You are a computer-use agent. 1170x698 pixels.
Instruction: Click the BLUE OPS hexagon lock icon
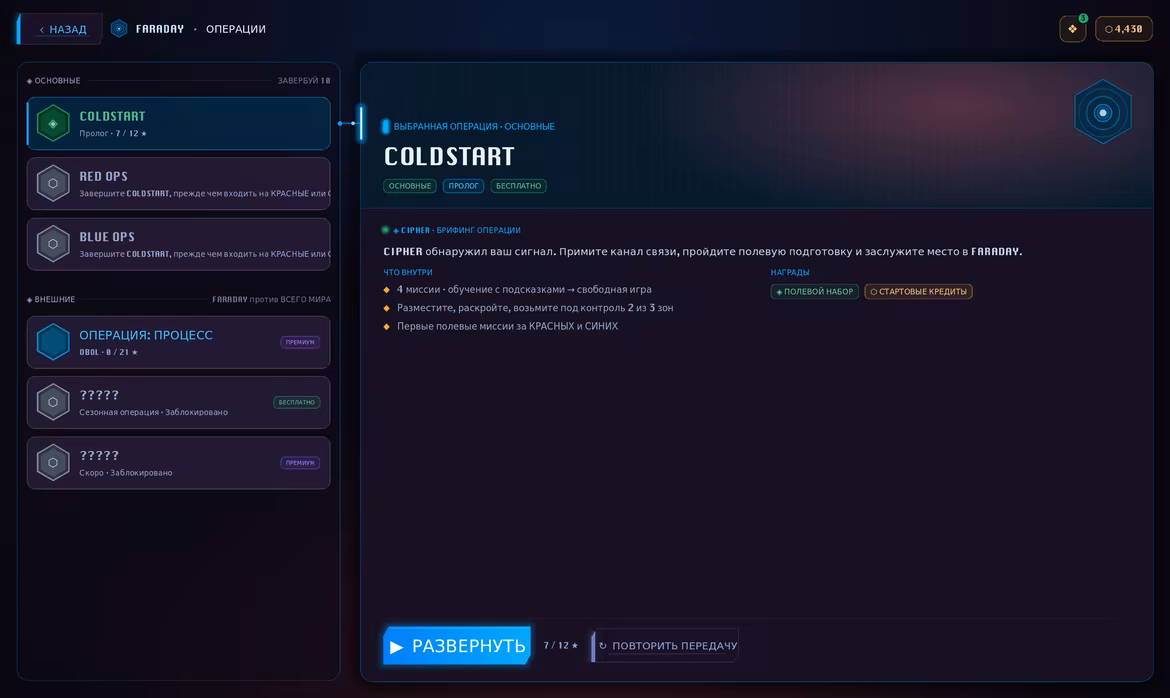[x=53, y=244]
